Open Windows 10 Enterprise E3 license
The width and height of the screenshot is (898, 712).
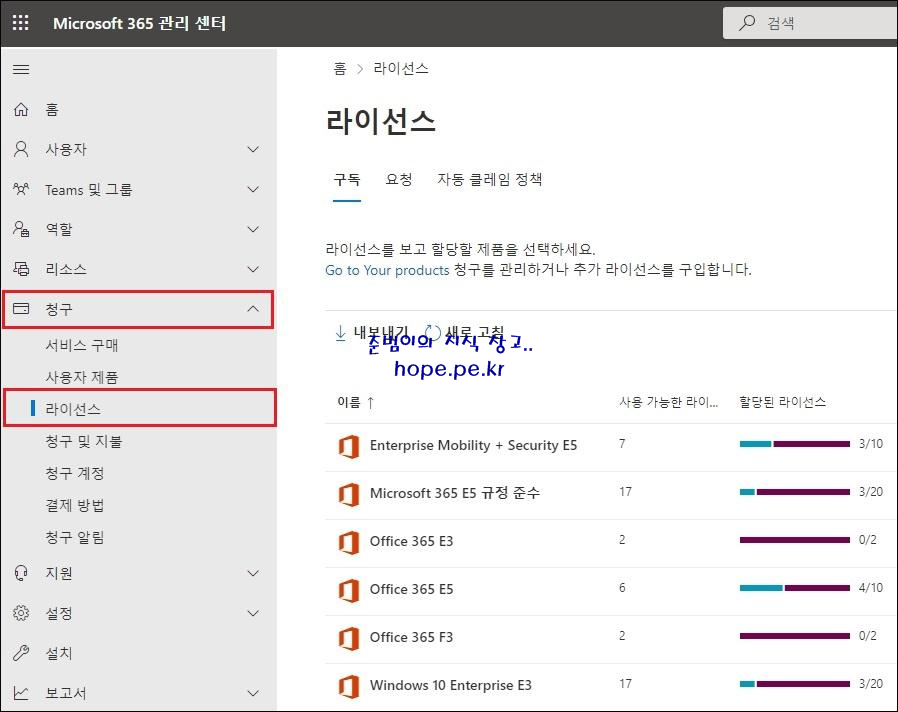(451, 685)
